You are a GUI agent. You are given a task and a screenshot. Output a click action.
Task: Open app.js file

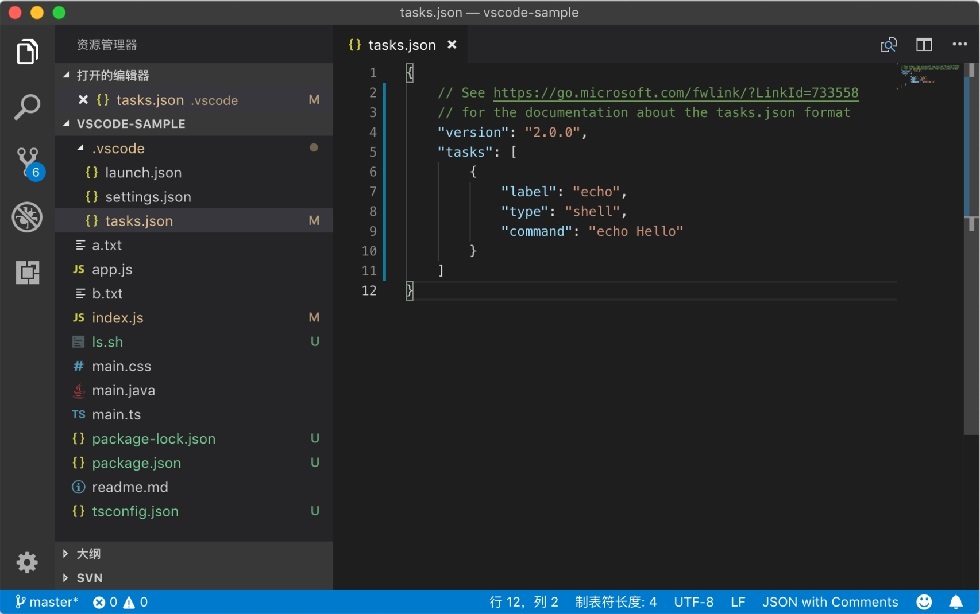click(x=194, y=269)
